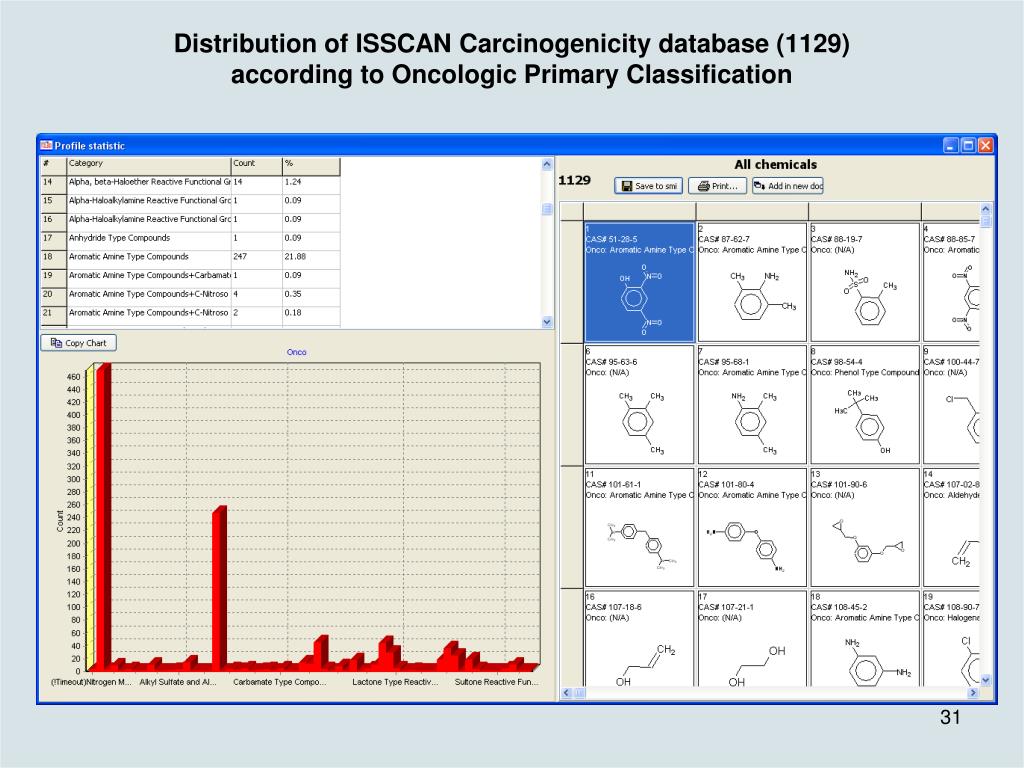
Task: Click the Category column header
Action: click(x=149, y=166)
